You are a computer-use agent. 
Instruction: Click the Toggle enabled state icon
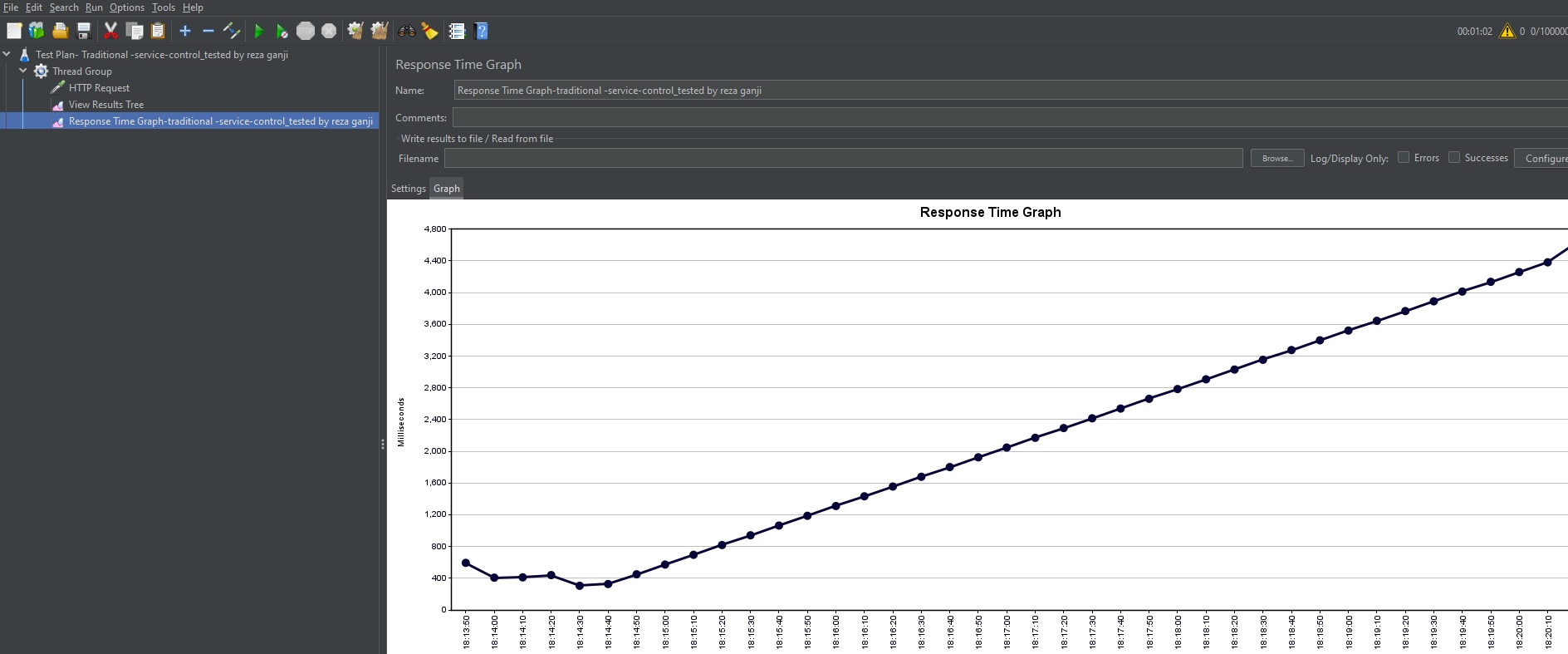click(x=232, y=31)
